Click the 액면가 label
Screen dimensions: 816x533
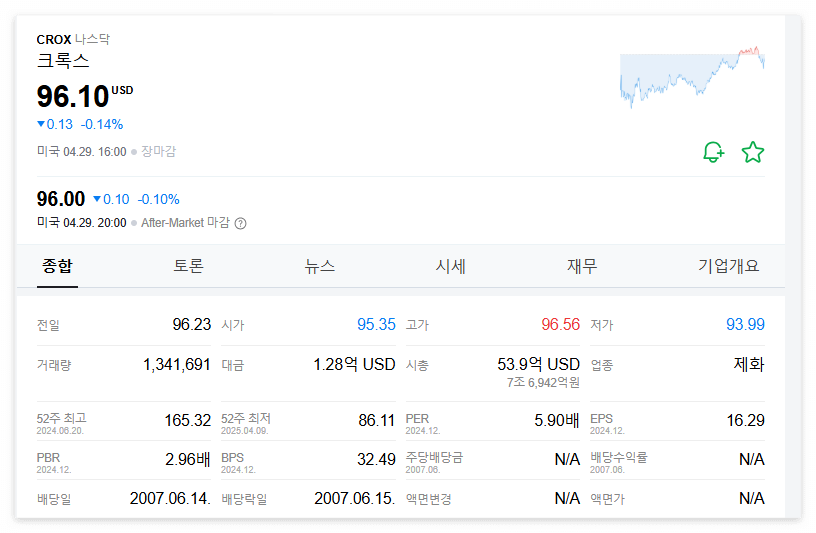tap(607, 499)
